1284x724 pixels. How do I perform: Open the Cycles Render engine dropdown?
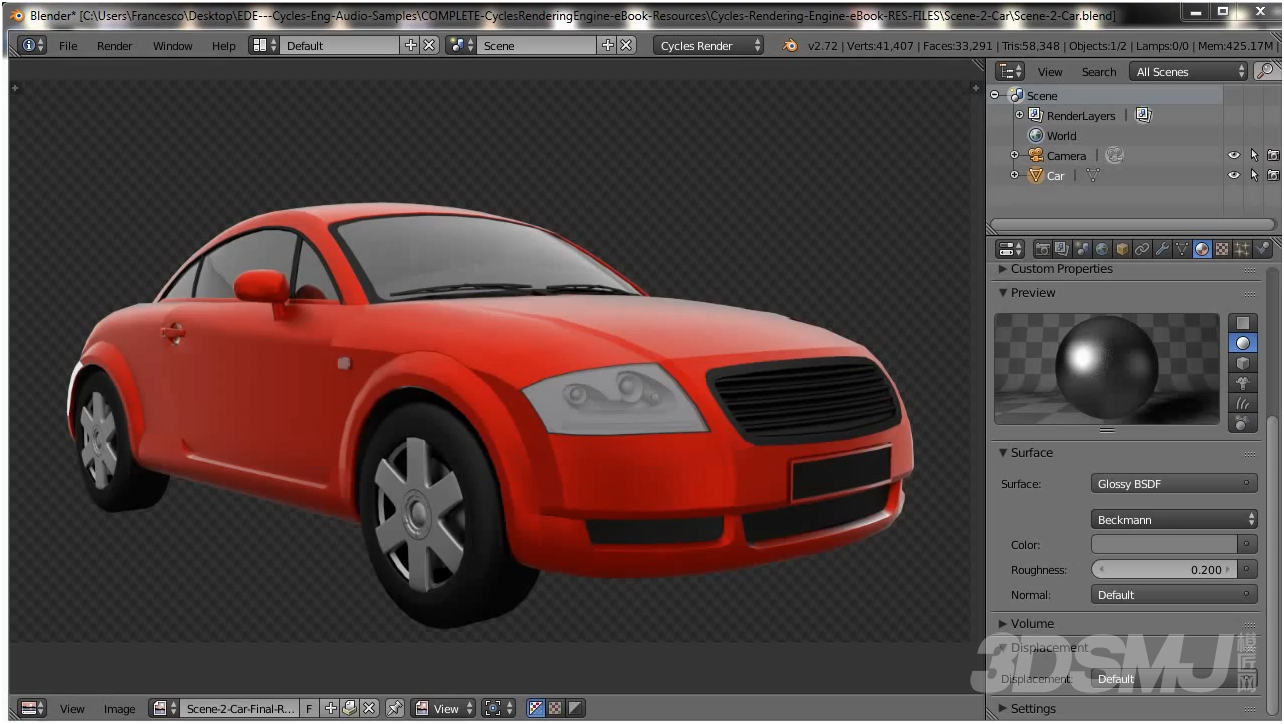pos(709,46)
